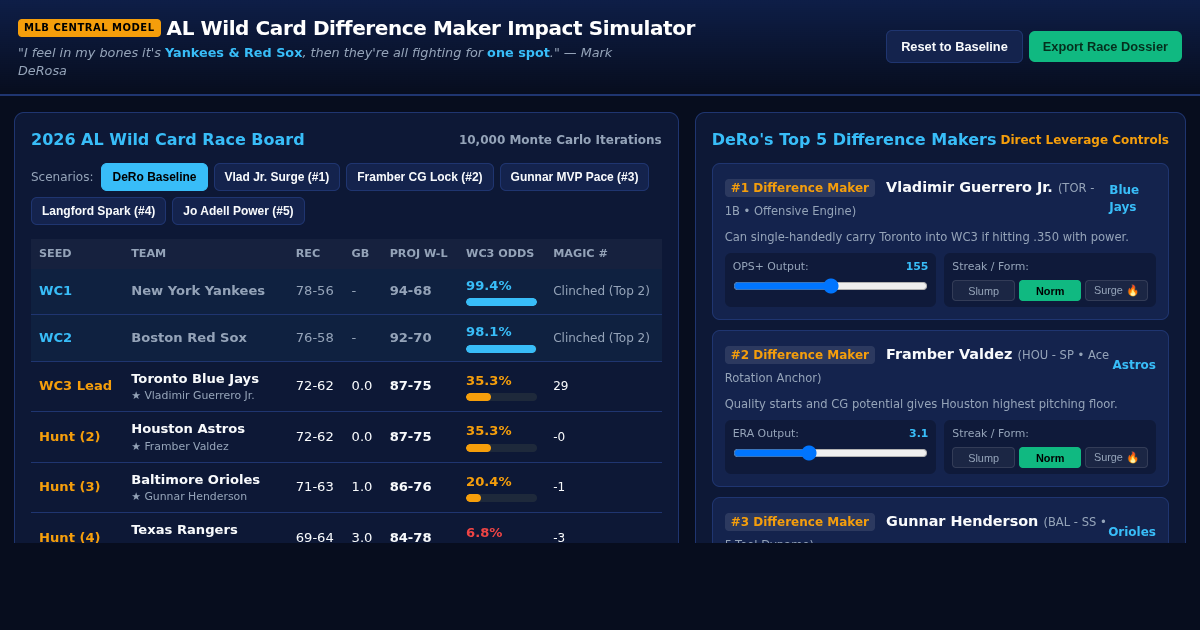Click Export Race Dossier button
1200x630 pixels.
1105,46
